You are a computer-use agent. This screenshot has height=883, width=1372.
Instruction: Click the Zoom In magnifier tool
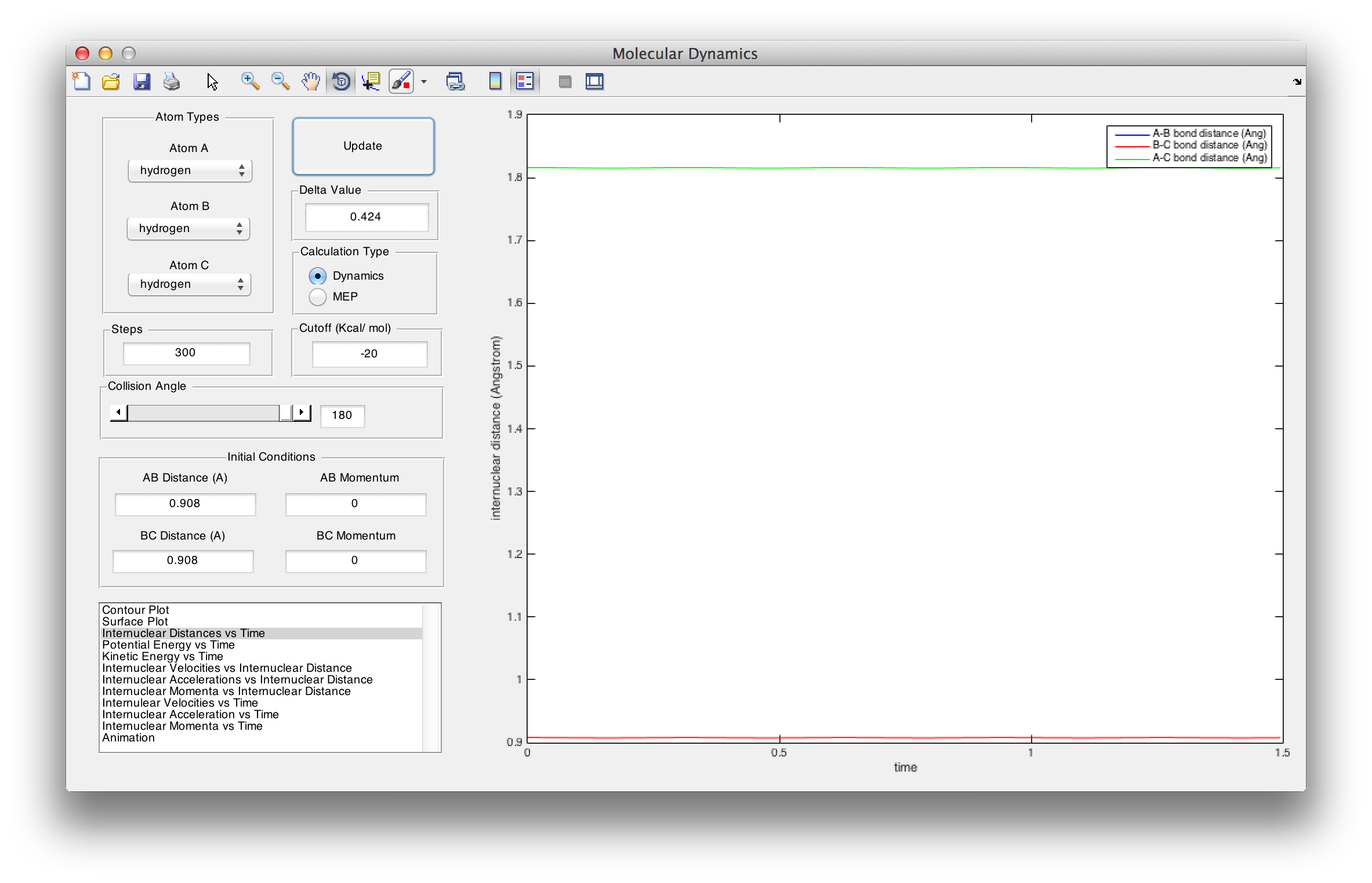pos(250,81)
